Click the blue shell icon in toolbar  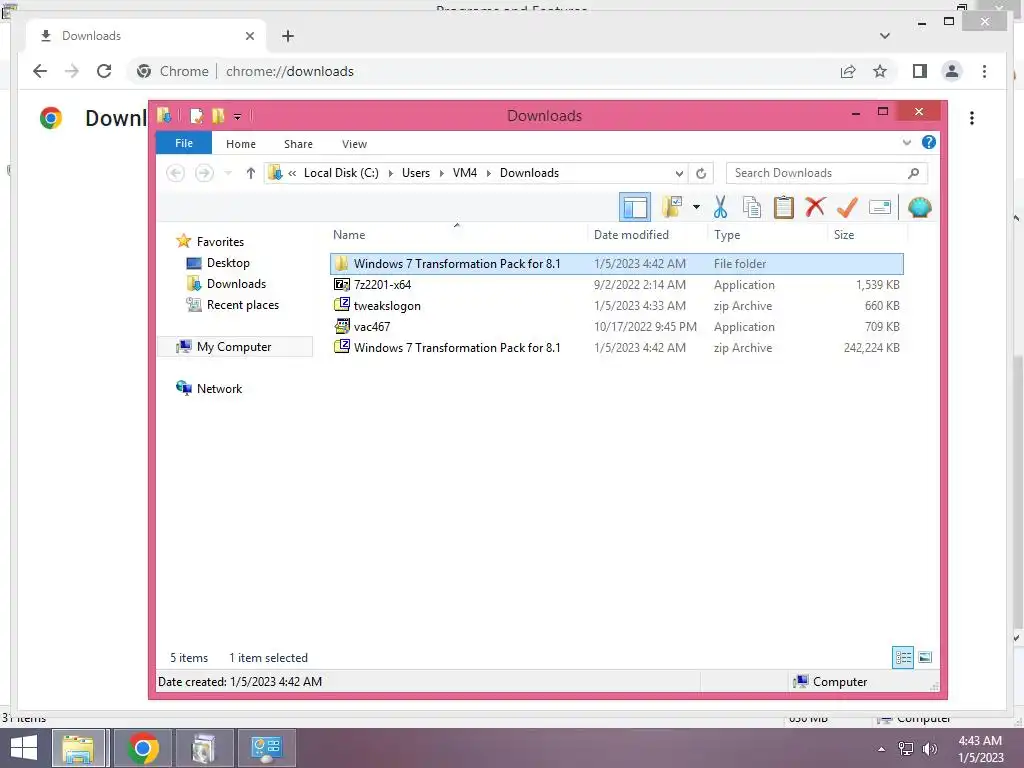[x=920, y=208]
